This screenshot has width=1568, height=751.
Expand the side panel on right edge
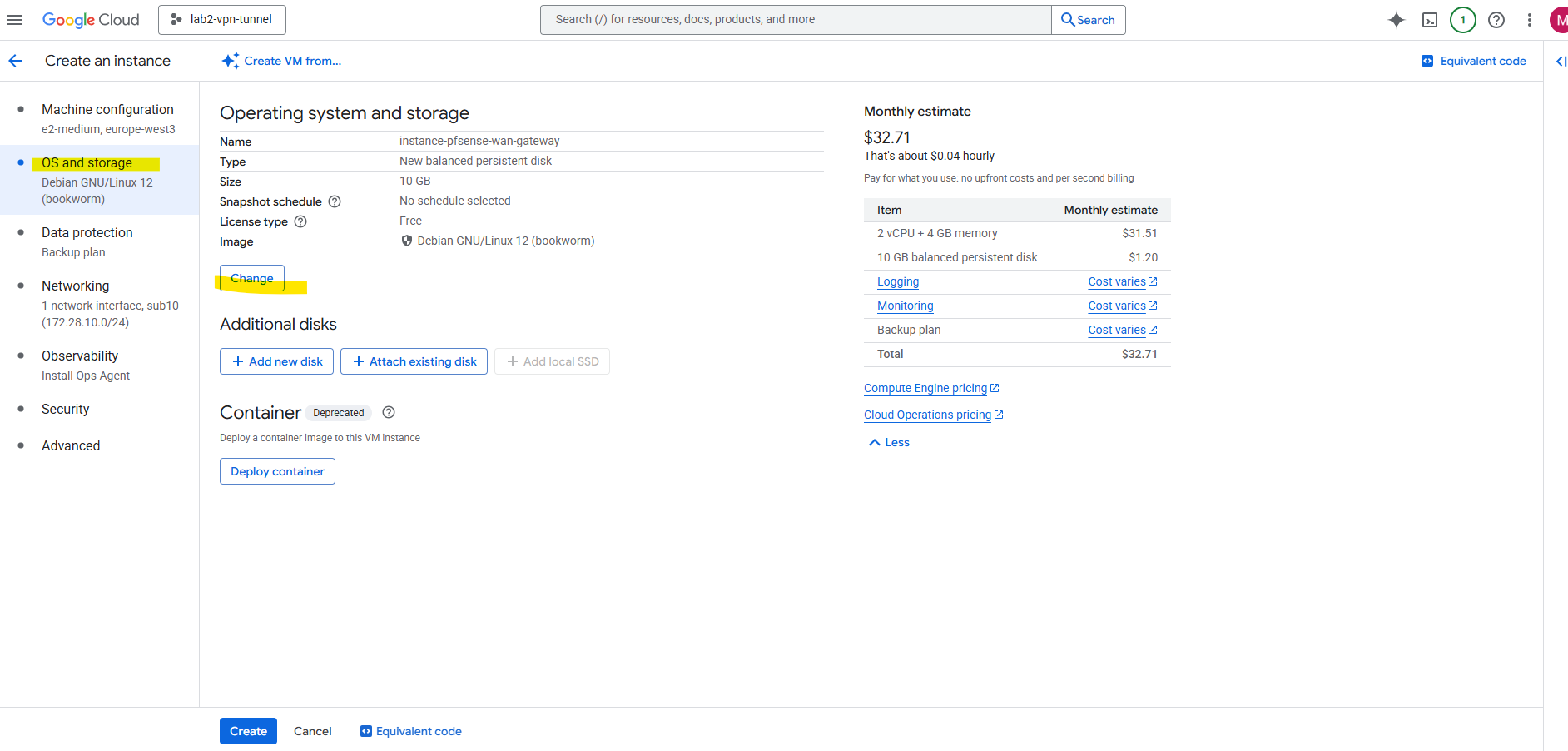tap(1561, 61)
